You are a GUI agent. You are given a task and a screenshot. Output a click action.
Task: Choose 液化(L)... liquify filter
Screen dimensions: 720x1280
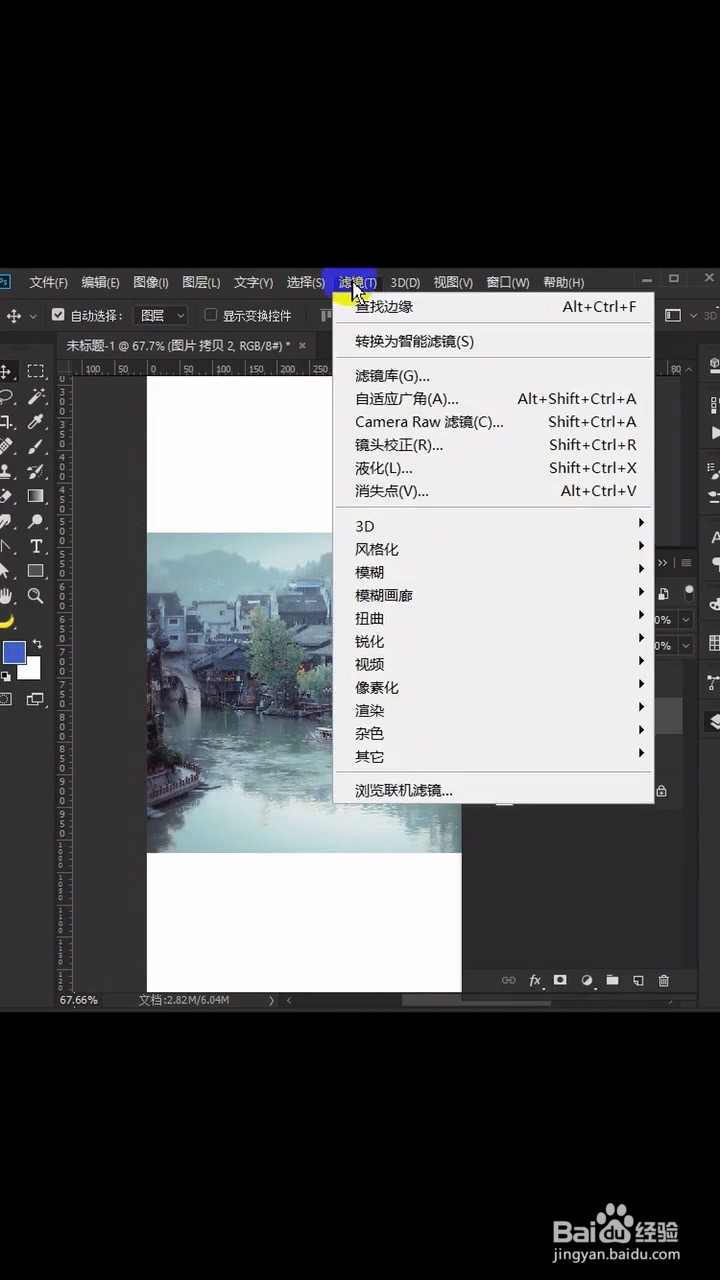493,468
